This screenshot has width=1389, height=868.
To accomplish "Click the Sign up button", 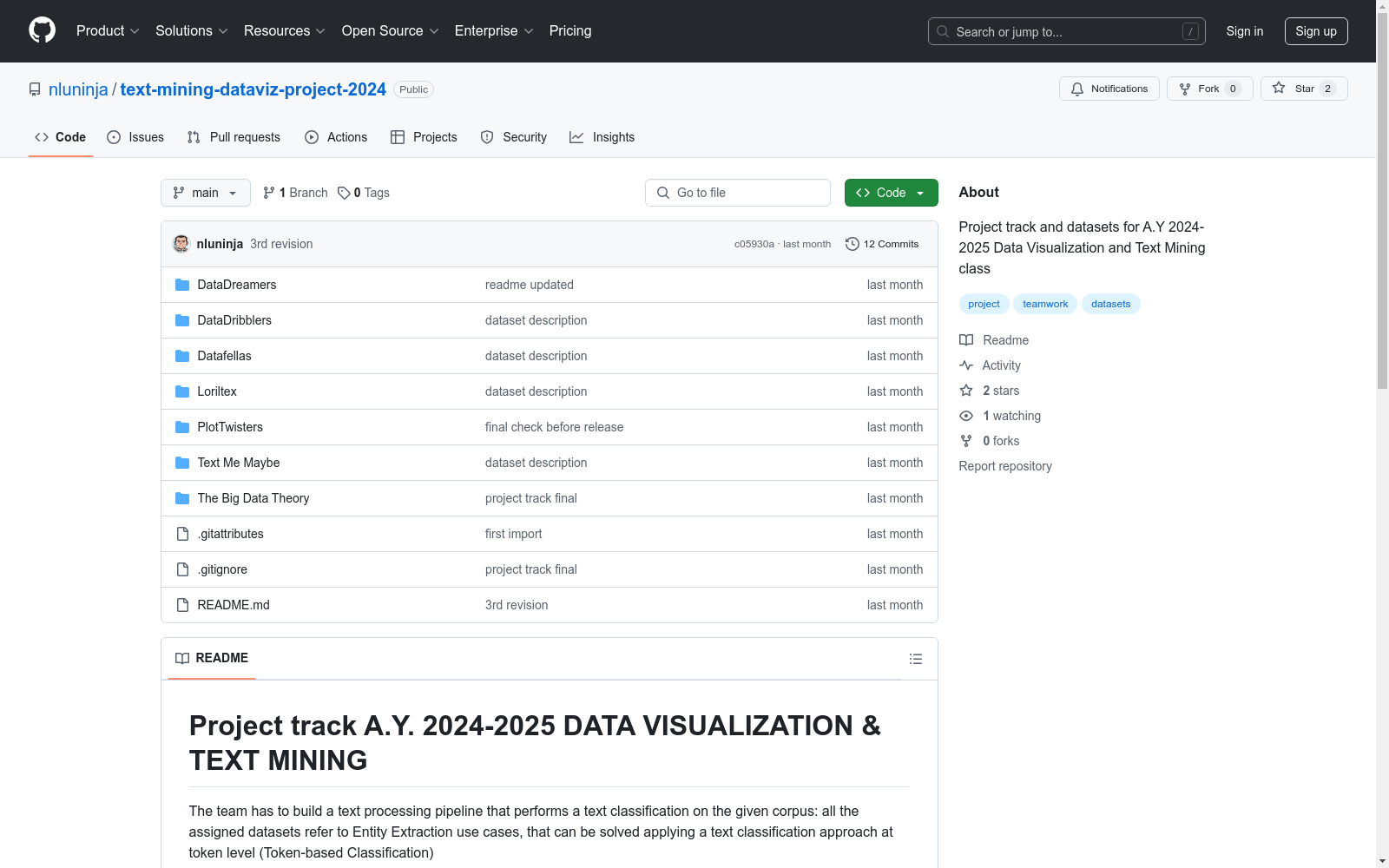I will 1316,31.
